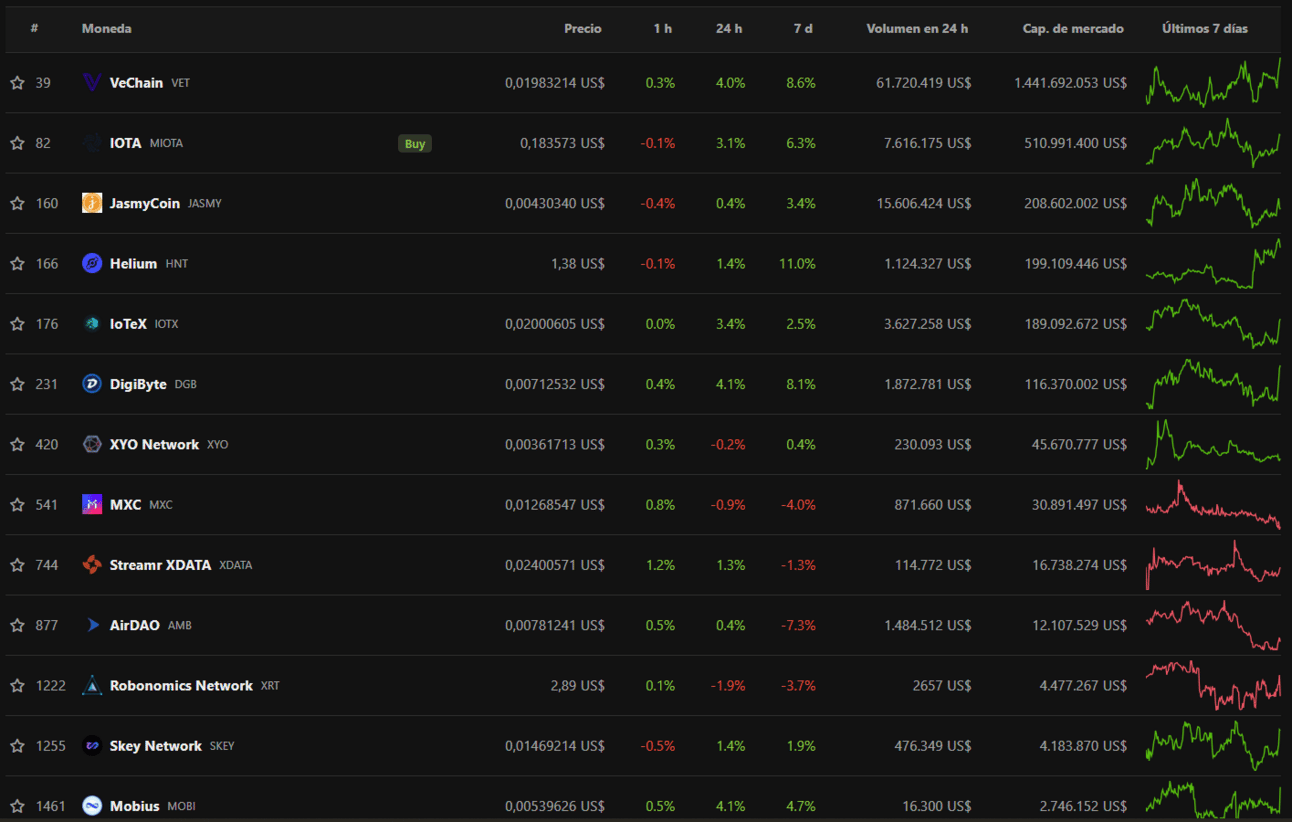Open the Streamr XDATA name link
This screenshot has height=822, width=1292.
[x=160, y=565]
